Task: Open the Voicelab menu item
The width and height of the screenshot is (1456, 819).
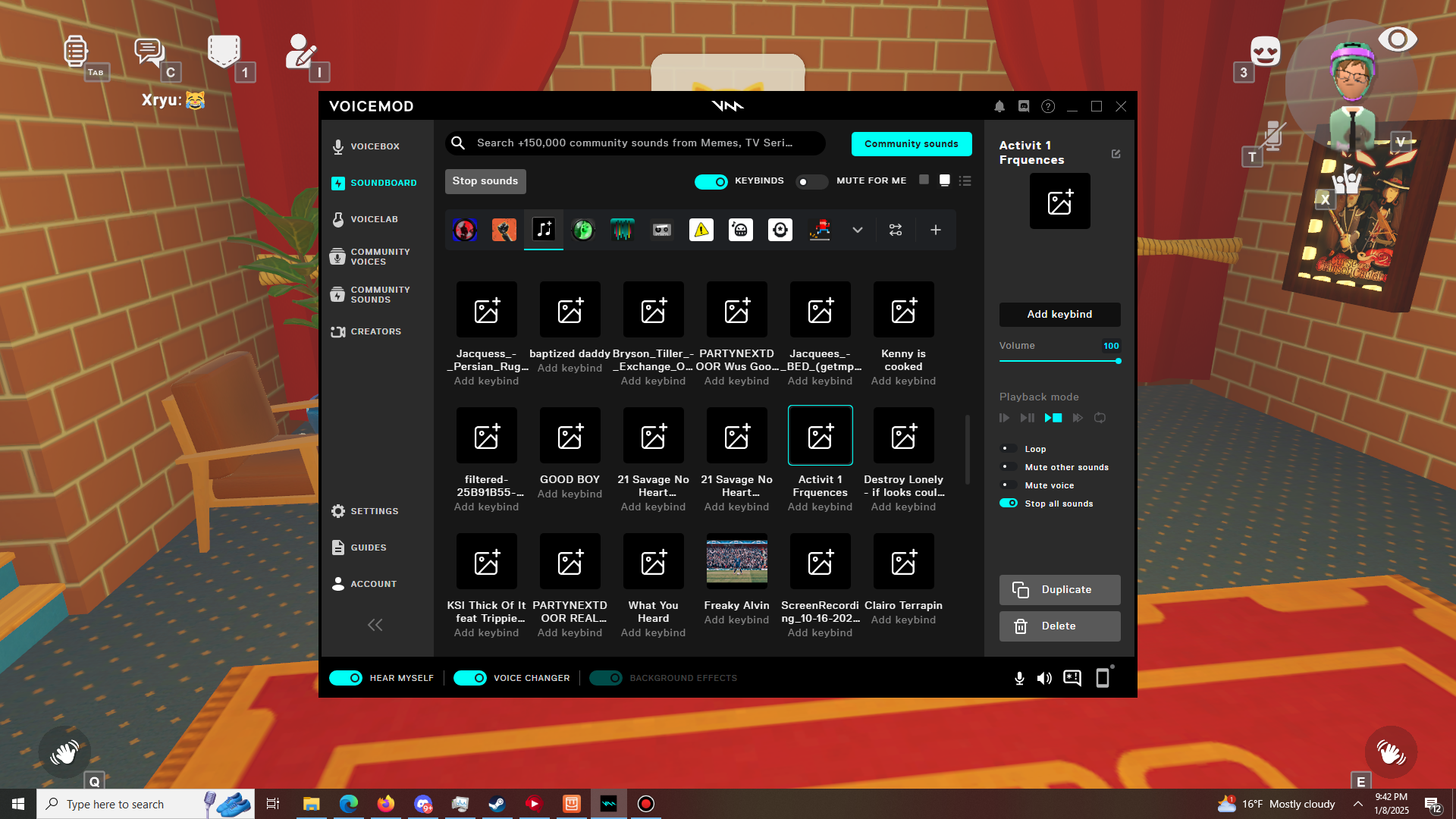Action: click(374, 219)
